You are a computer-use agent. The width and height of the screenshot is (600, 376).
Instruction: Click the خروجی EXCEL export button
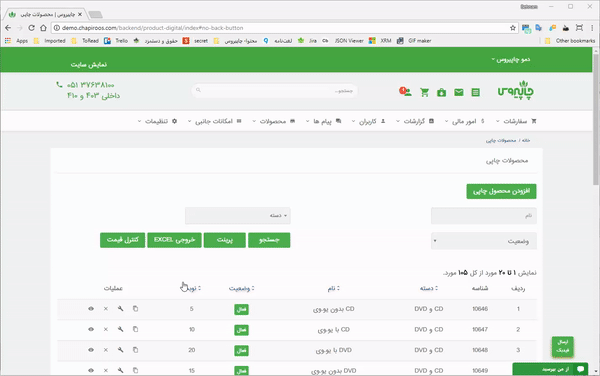pos(174,240)
